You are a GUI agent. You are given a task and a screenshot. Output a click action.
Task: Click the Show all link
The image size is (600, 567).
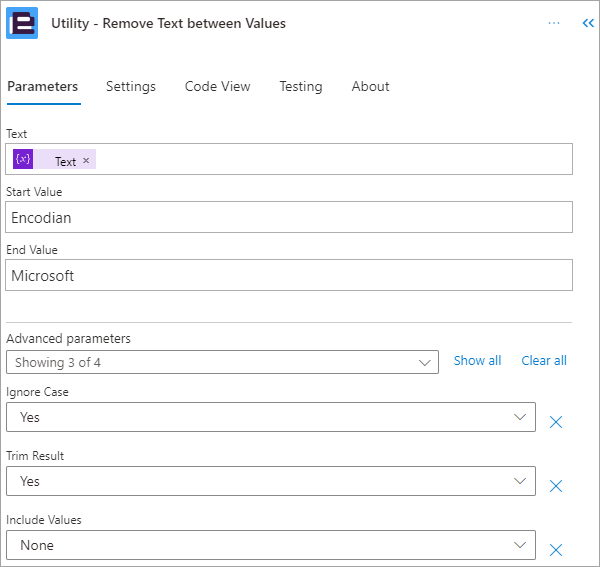pos(477,360)
